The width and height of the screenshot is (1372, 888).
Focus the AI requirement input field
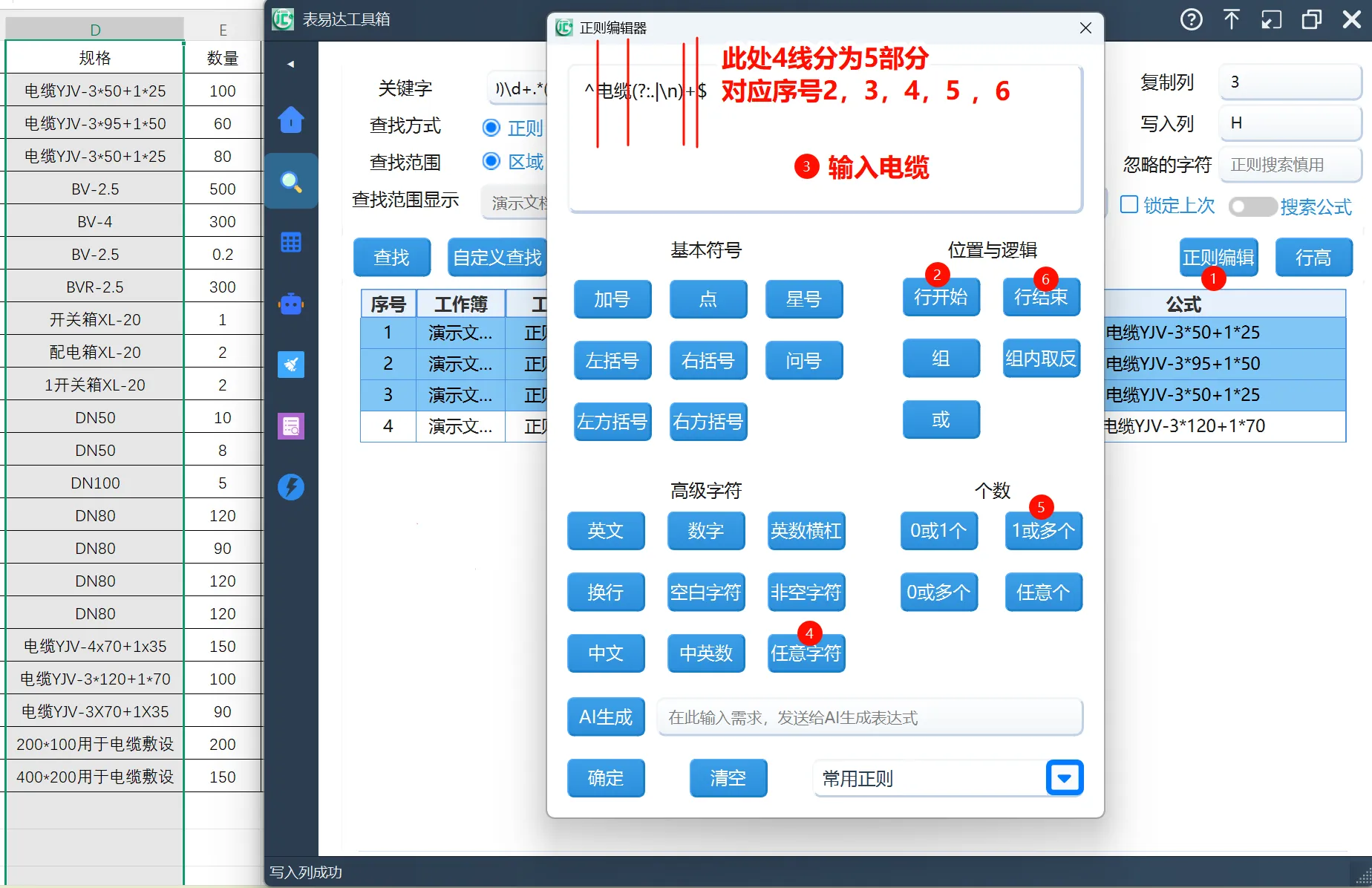(x=869, y=717)
